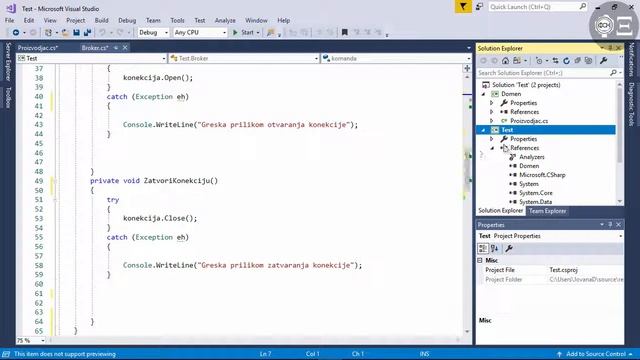
Task: Click the bookmark icon in toolbar
Action: [344, 32]
